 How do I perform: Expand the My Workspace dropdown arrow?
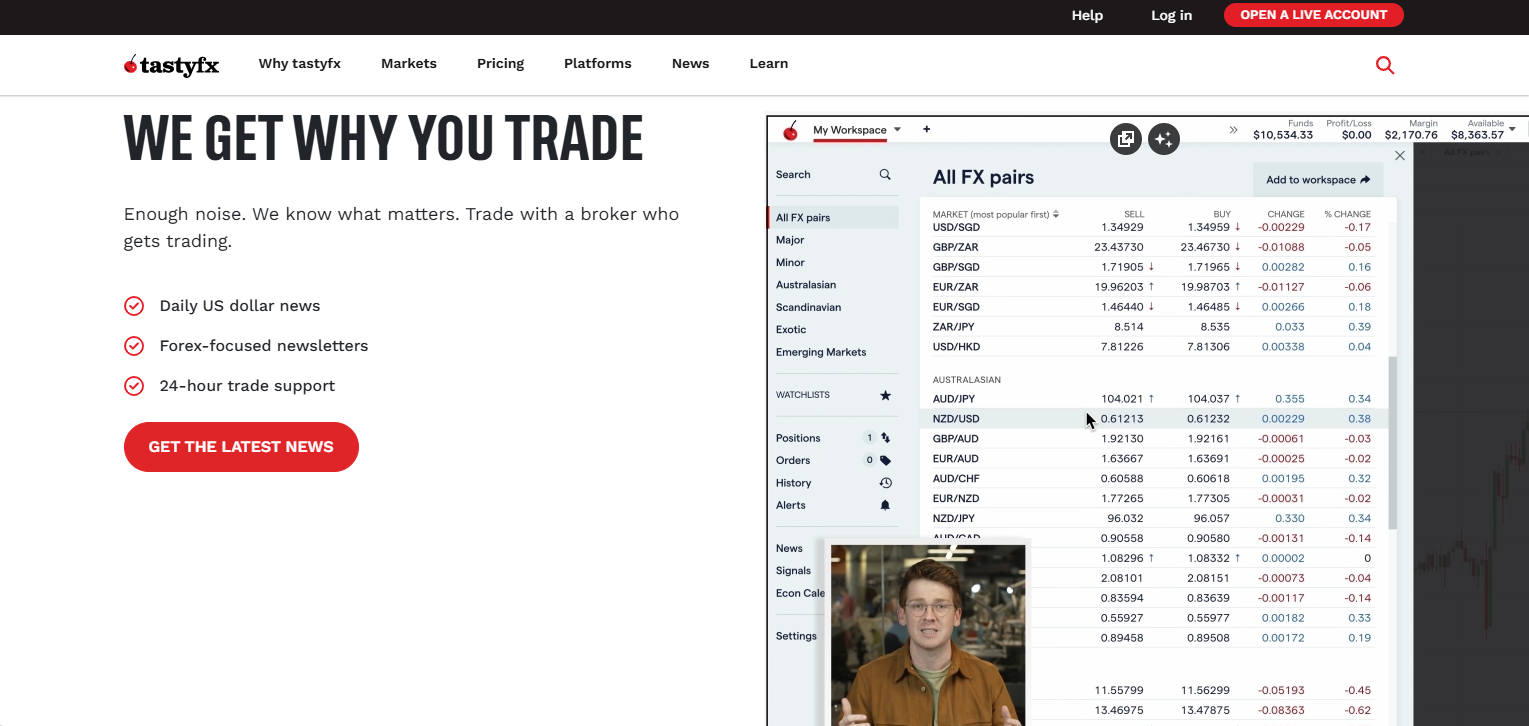point(897,130)
